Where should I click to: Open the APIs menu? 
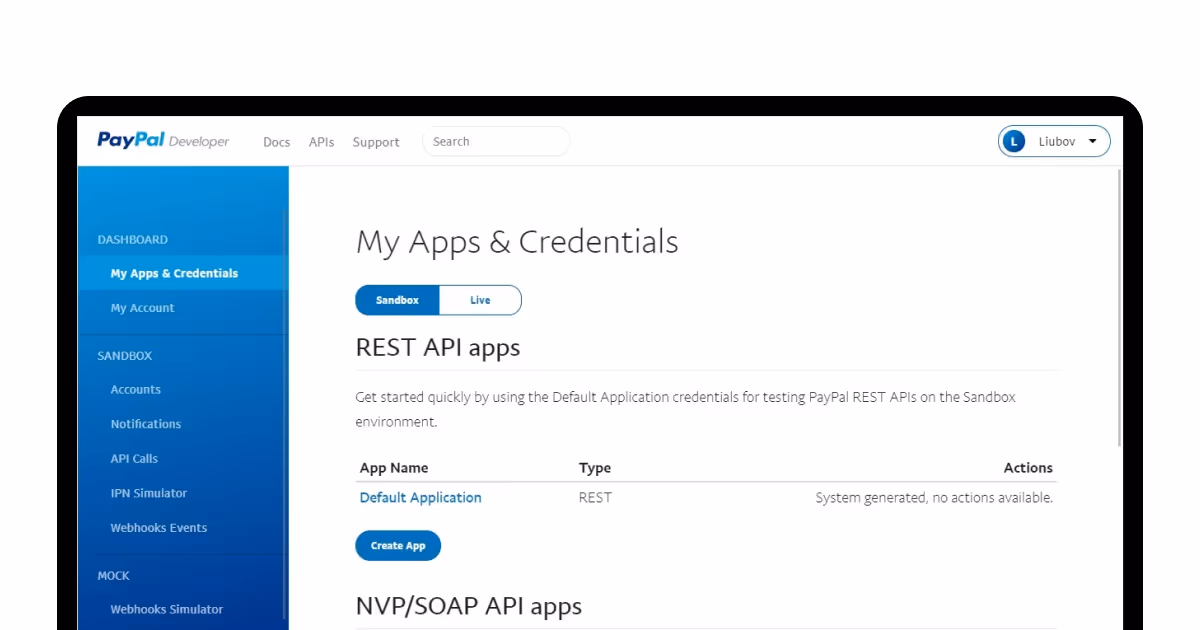(321, 142)
